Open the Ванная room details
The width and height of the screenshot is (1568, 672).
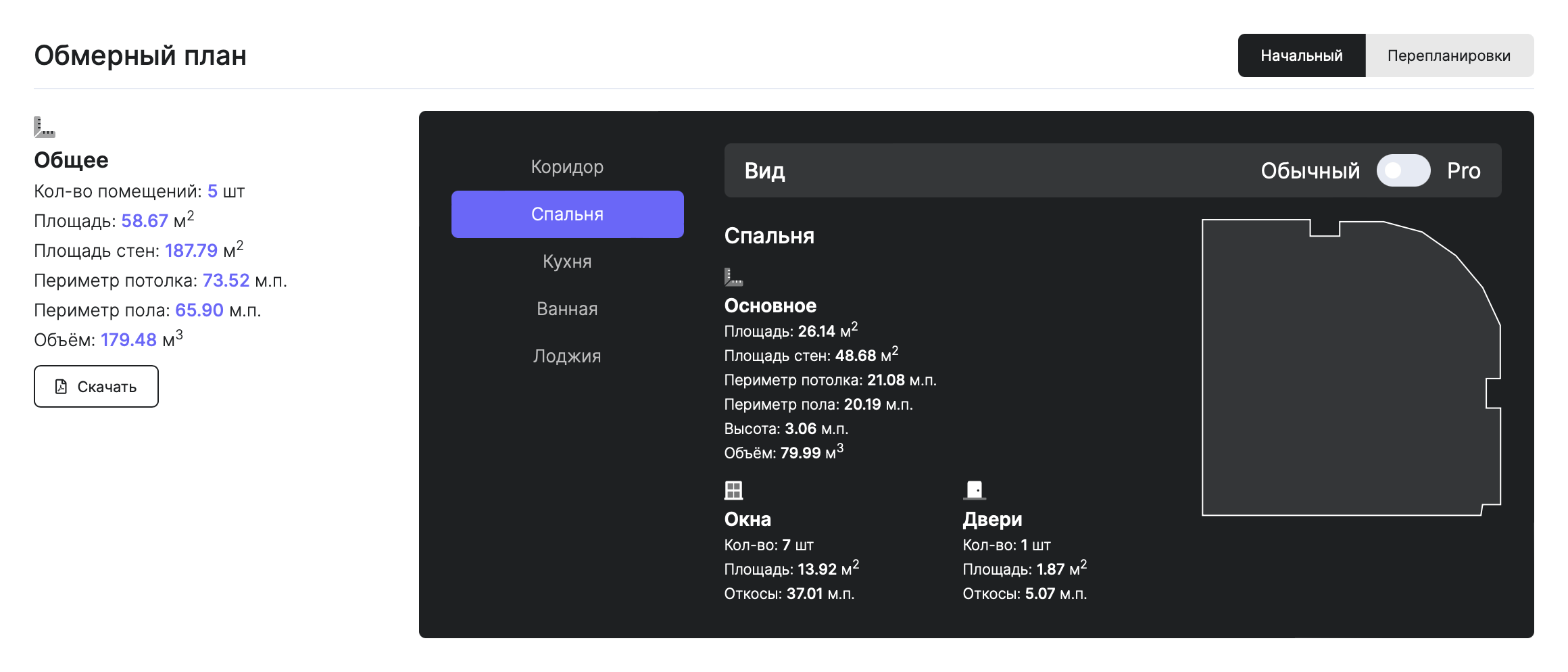click(567, 309)
